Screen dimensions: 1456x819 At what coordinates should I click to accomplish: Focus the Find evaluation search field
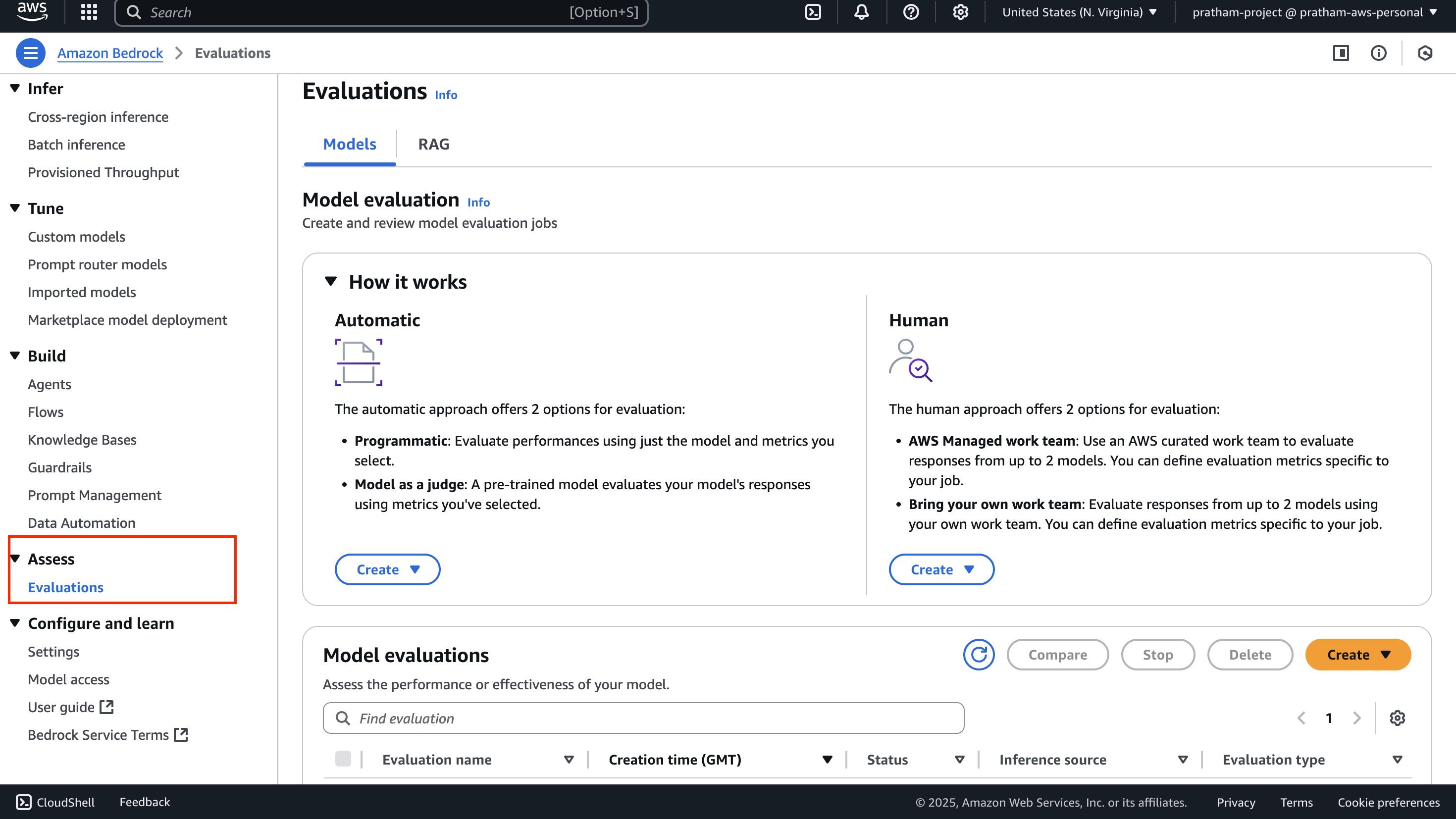coord(643,718)
